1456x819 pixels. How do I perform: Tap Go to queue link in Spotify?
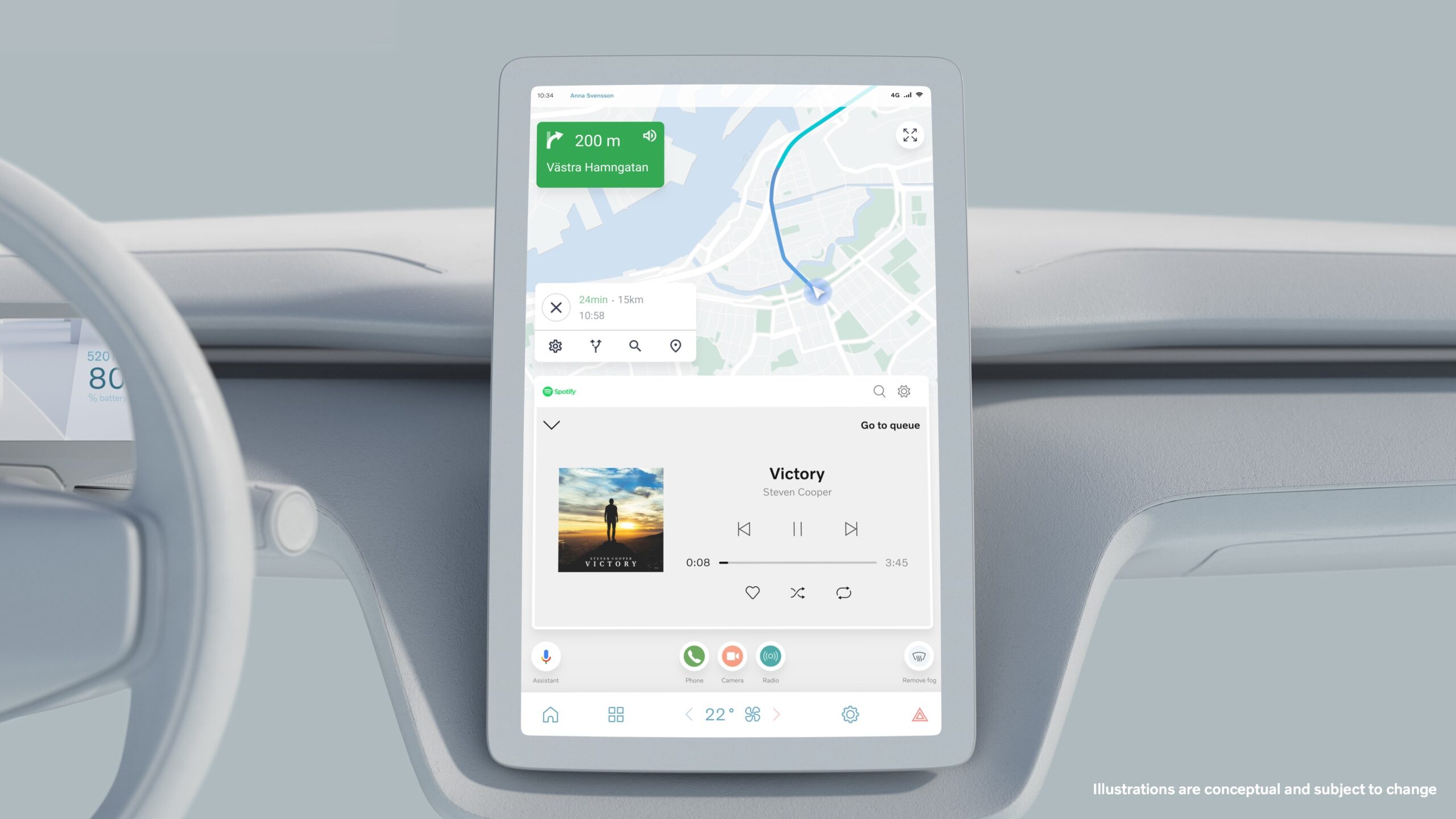click(x=889, y=425)
